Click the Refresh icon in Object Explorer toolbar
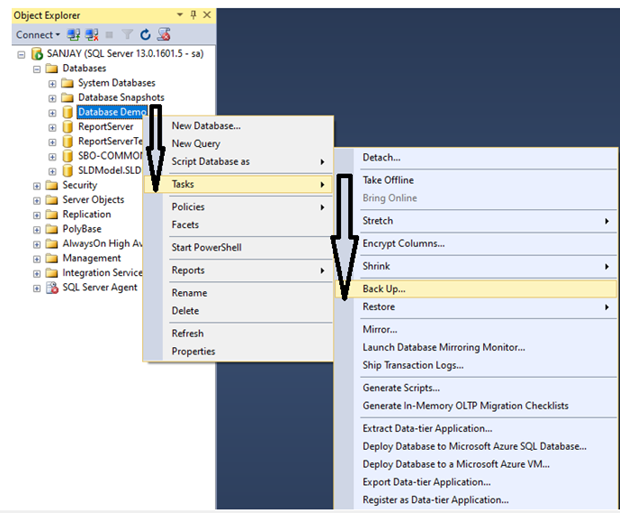This screenshot has height=513, width=620. point(146,35)
